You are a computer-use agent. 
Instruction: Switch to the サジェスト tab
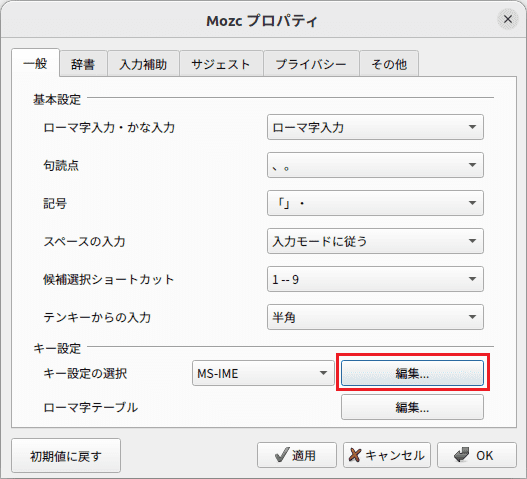(221, 64)
